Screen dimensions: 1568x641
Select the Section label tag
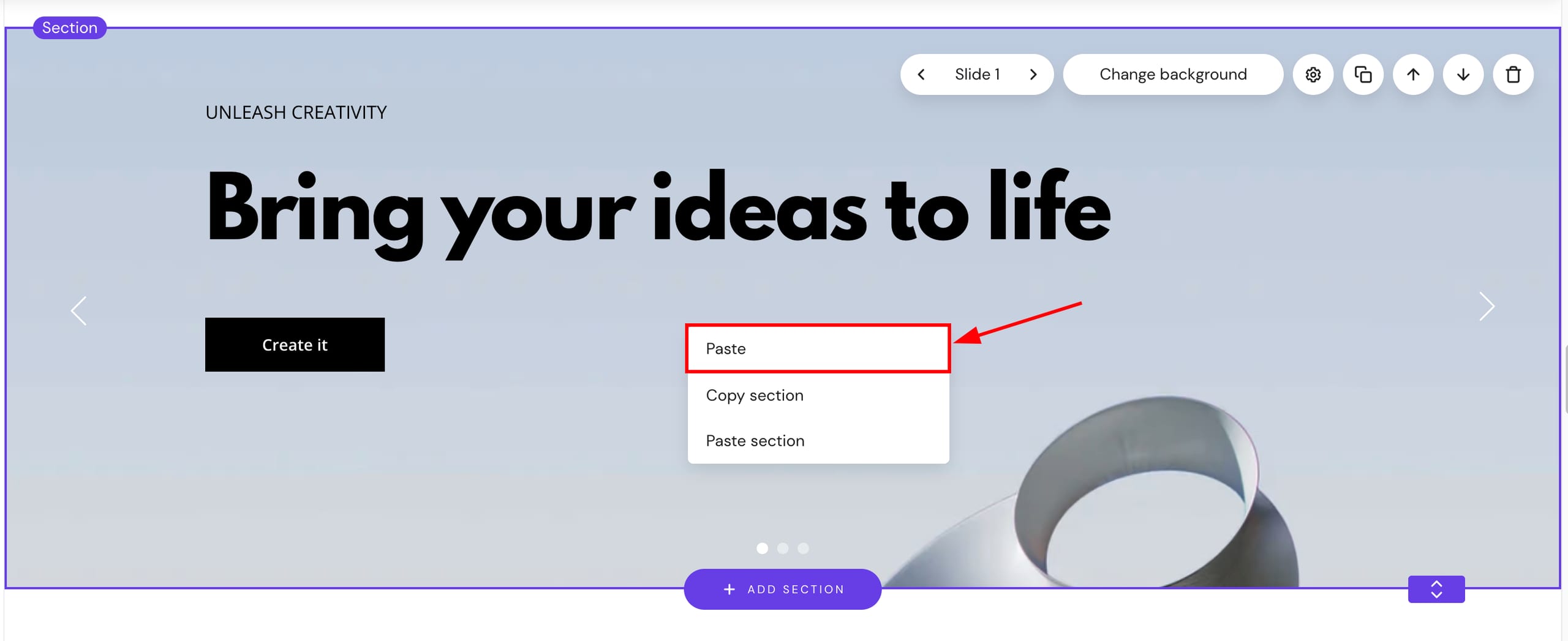pos(70,28)
